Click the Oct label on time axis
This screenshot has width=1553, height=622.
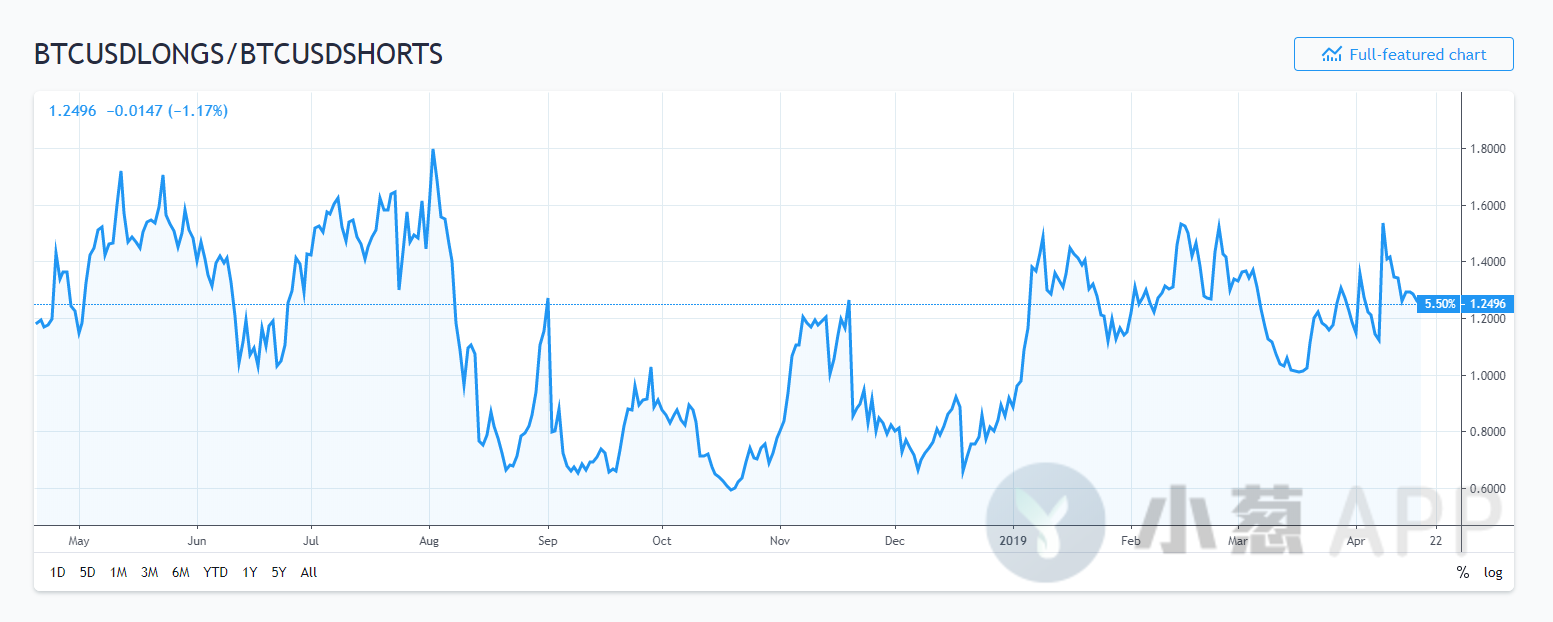pyautogui.click(x=662, y=541)
